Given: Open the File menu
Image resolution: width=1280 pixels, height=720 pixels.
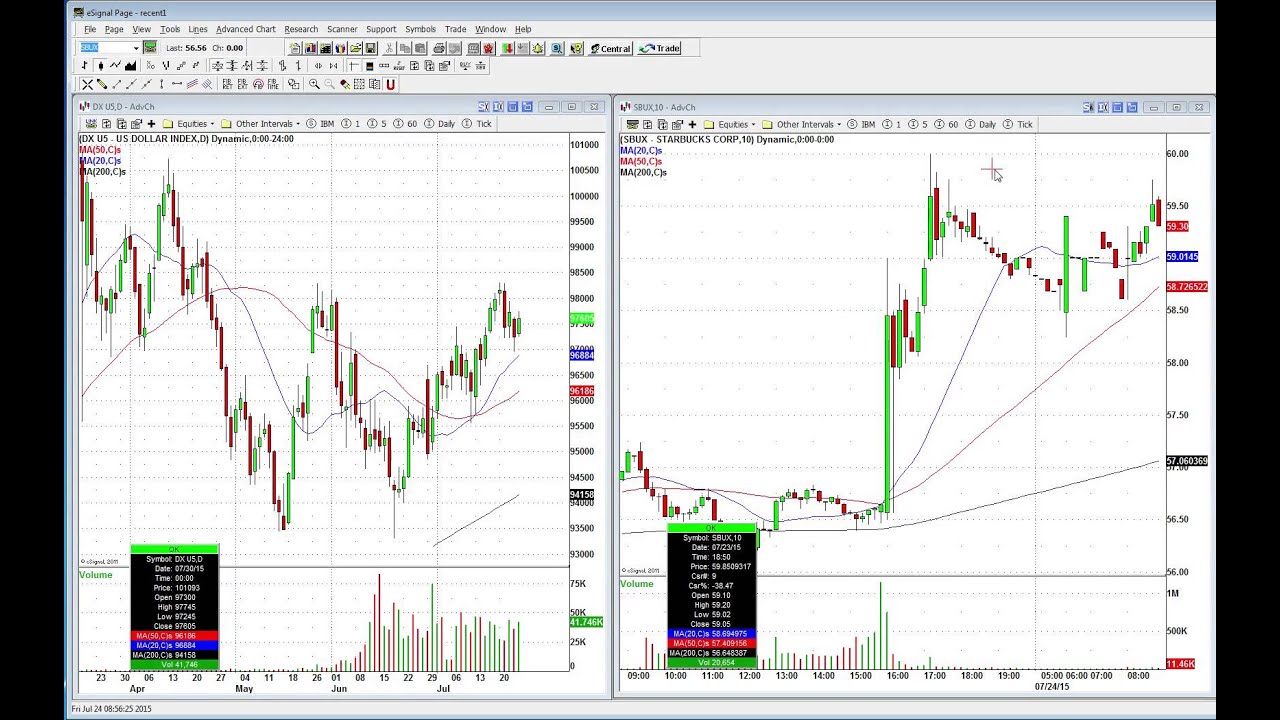Looking at the screenshot, I should pyautogui.click(x=90, y=29).
